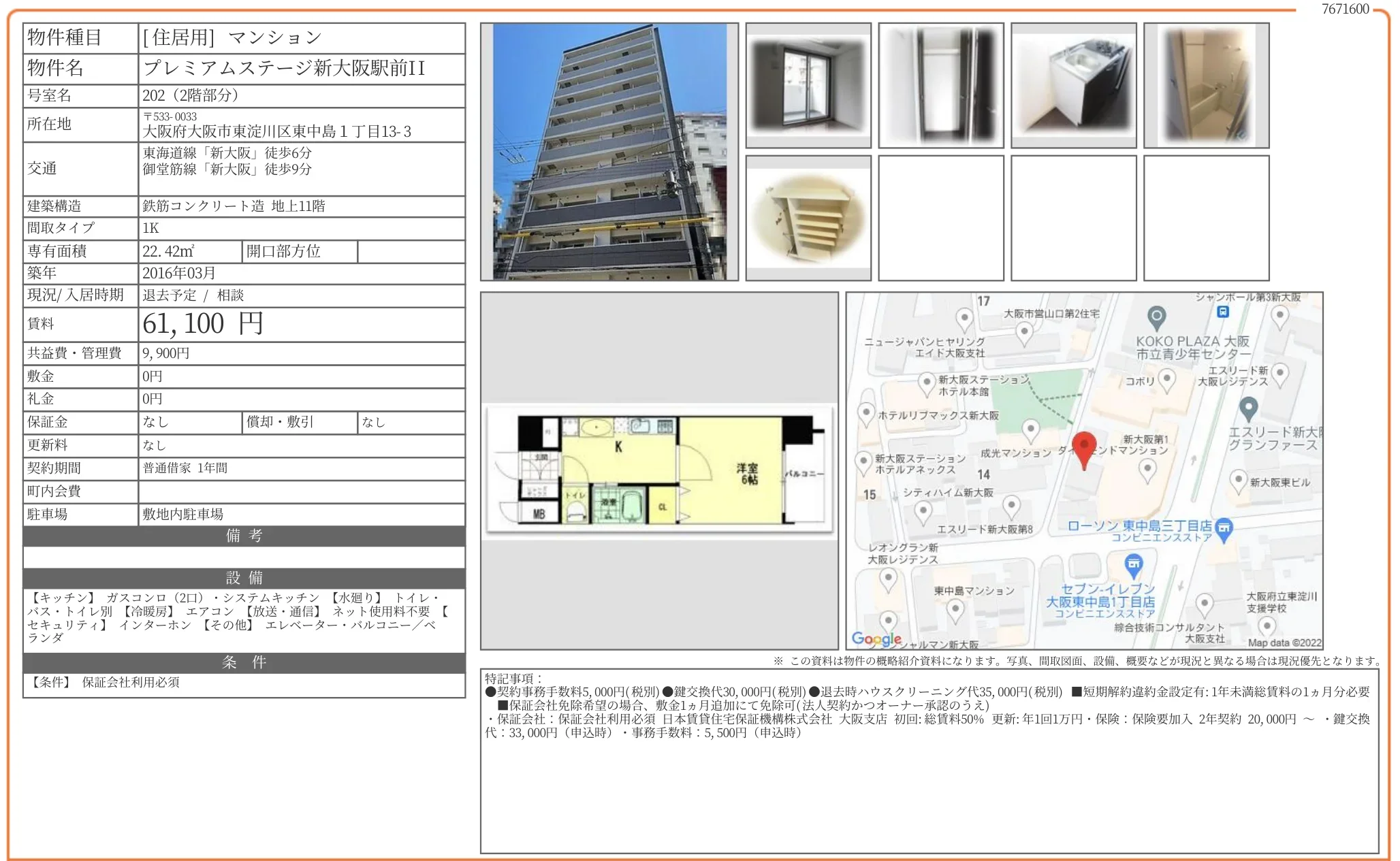This screenshot has width=1400, height=861.
Task: View the building exterior photo
Action: point(609,151)
